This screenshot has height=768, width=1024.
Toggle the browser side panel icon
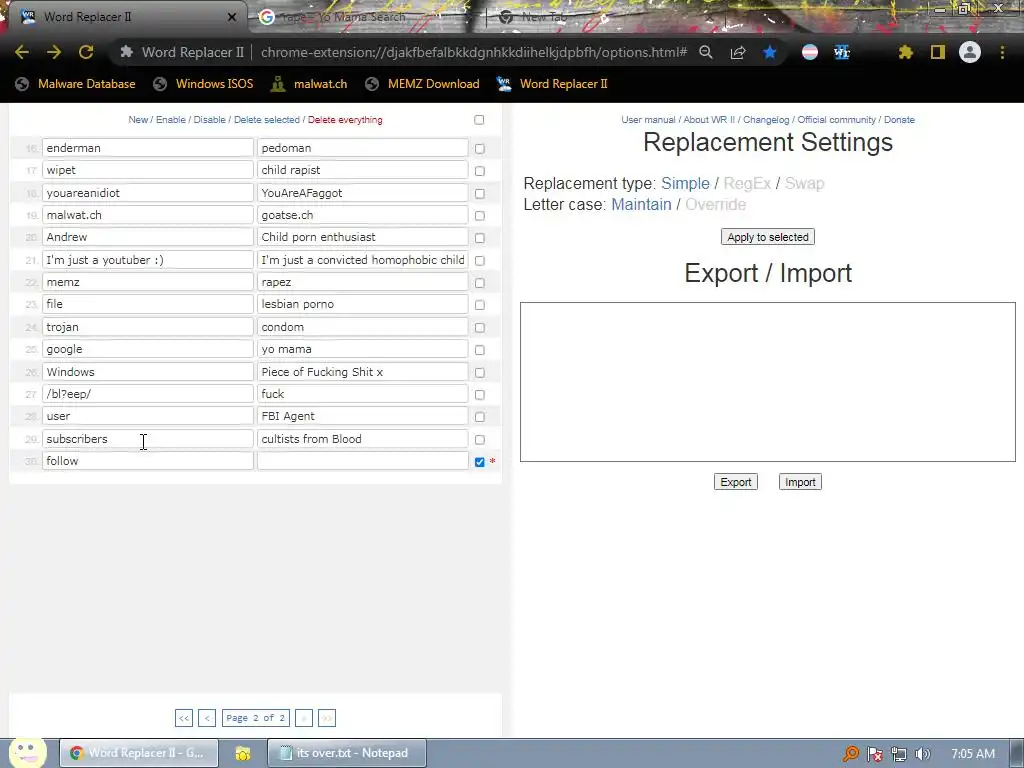pyautogui.click(x=938, y=52)
